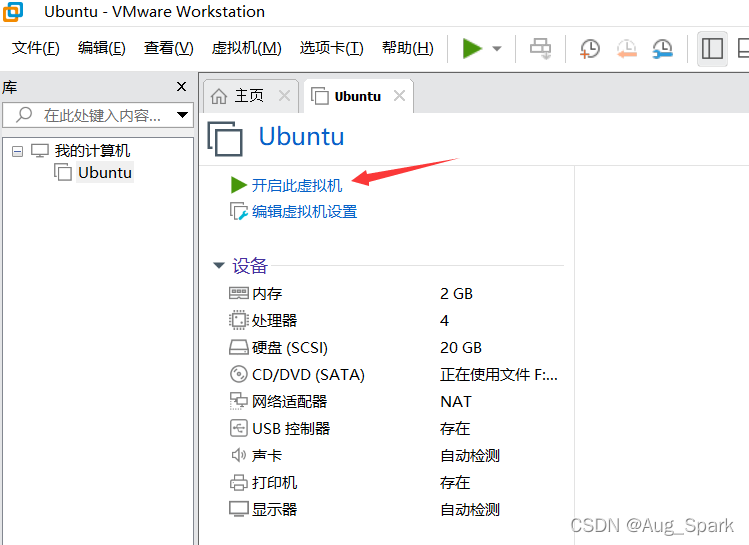Select the Ubuntu VM in the library tree
Viewport: 749px width, 545px height.
tap(105, 172)
